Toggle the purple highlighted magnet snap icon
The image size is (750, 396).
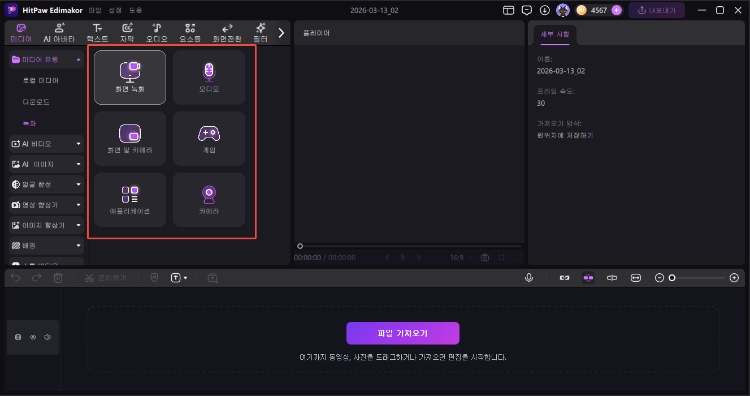click(588, 278)
